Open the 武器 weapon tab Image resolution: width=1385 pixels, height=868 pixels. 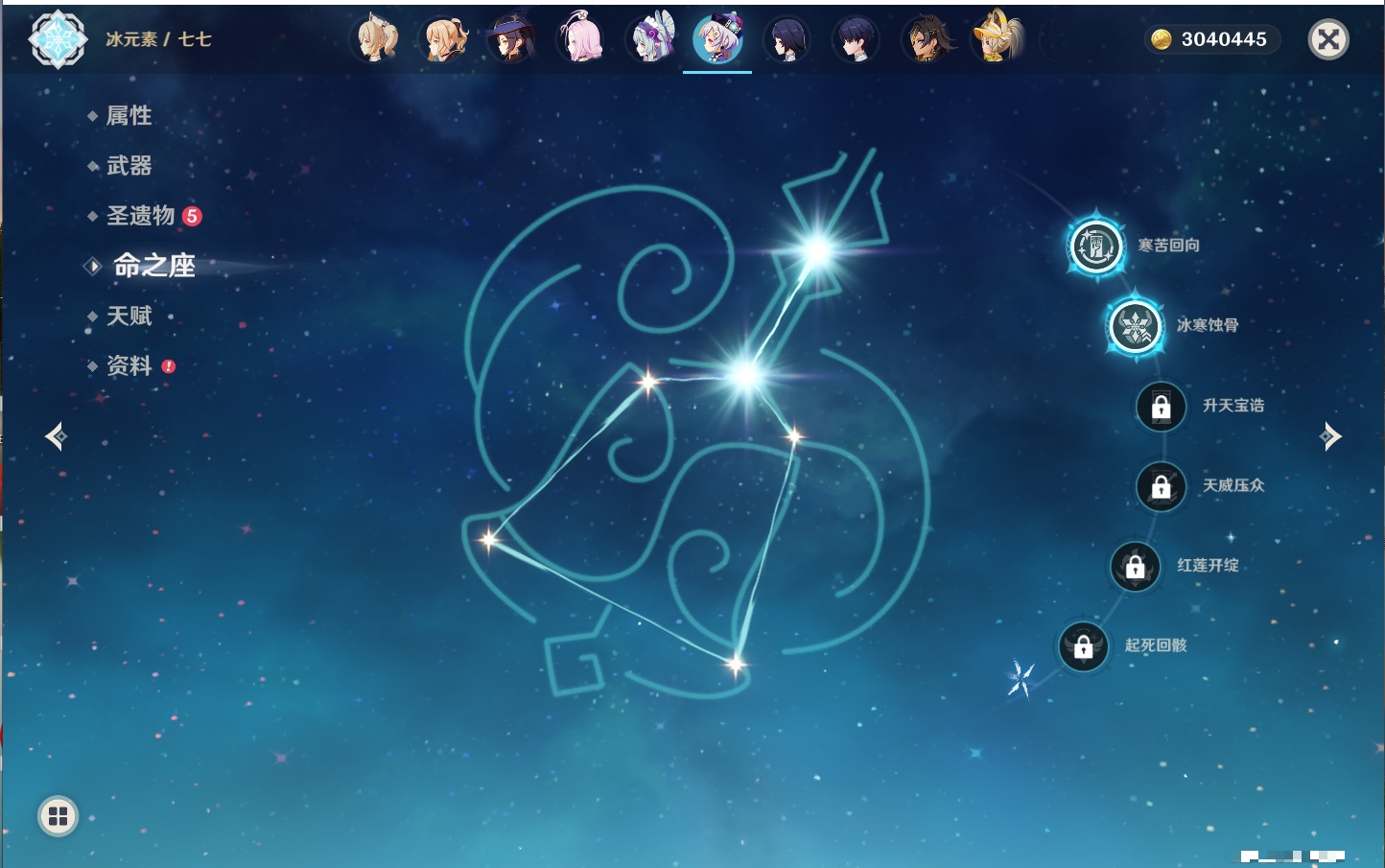point(129,166)
